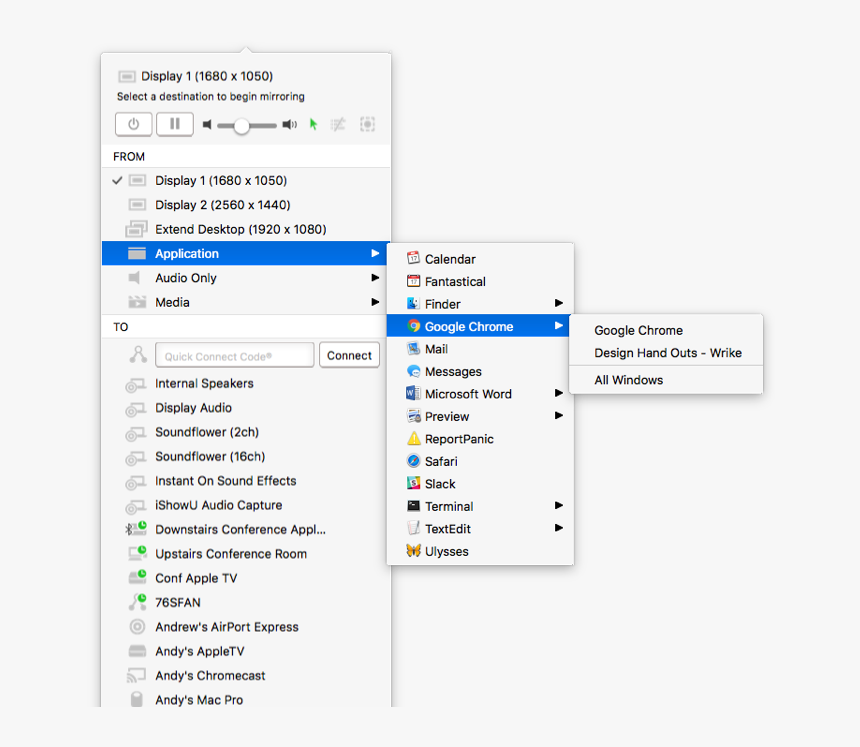Click the Audio Only speaker icon
The image size is (860, 747).
(135, 278)
